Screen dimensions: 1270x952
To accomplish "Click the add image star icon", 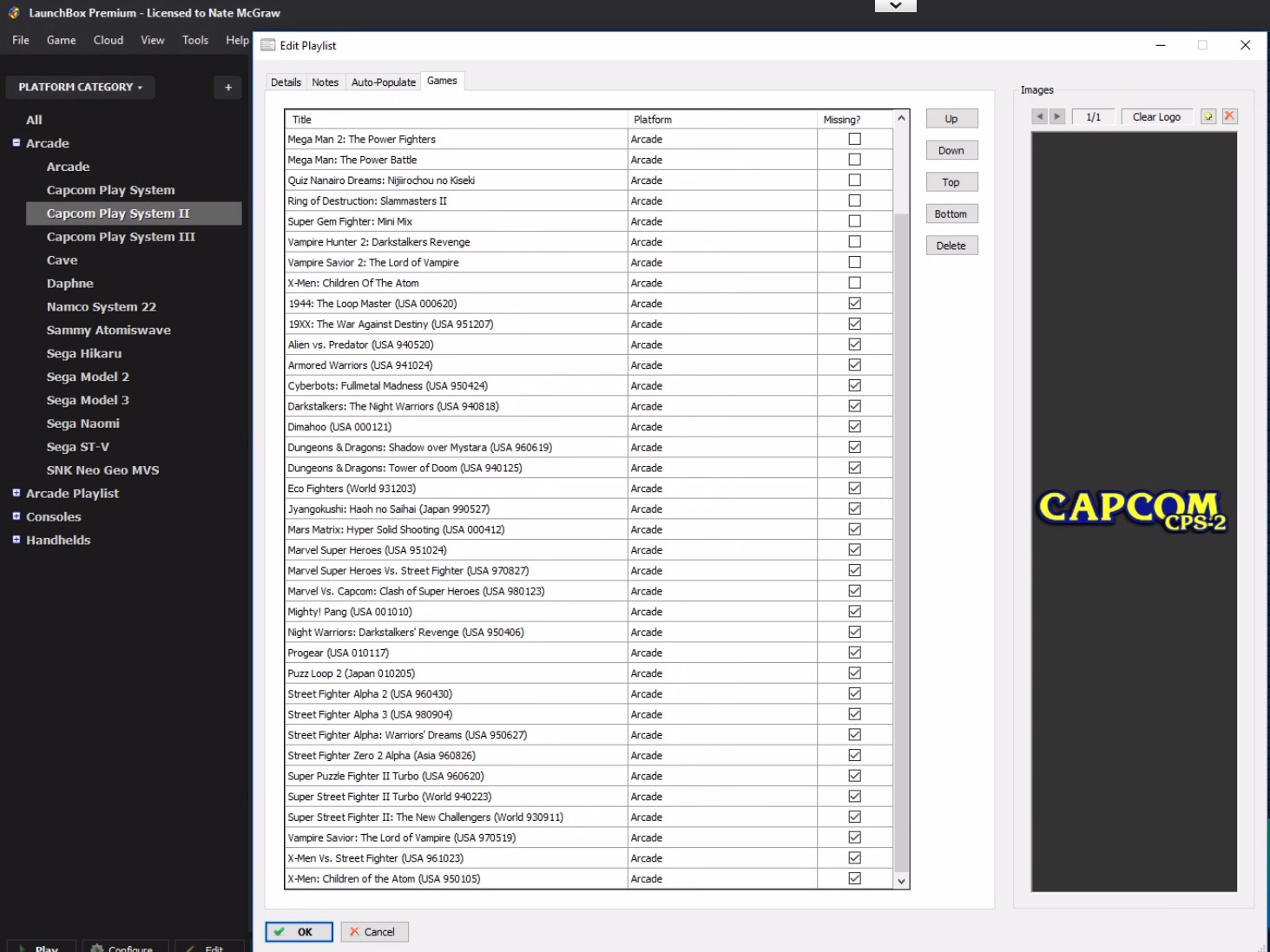I will [1208, 116].
